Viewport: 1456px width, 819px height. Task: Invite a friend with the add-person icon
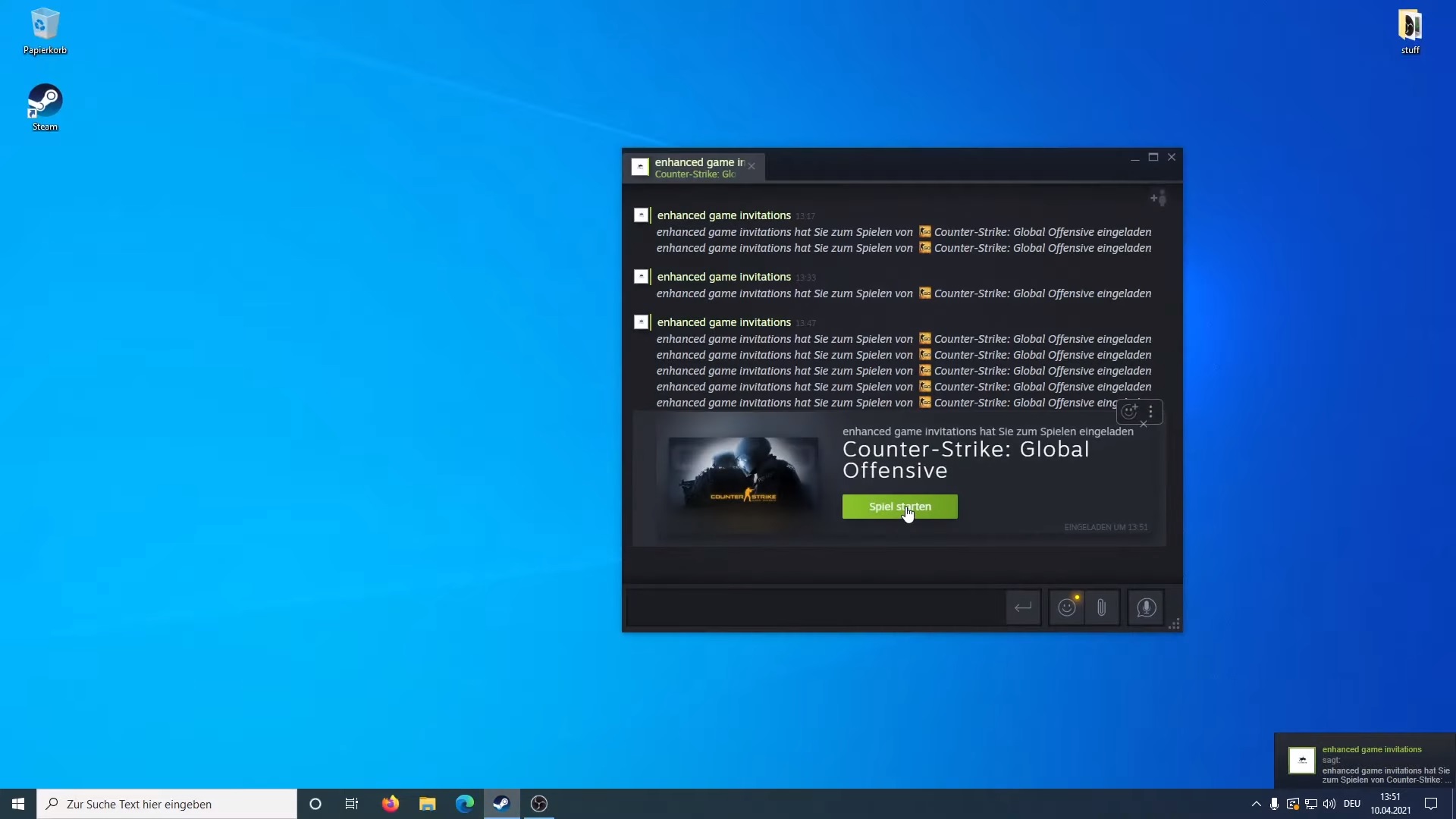coord(1158,199)
